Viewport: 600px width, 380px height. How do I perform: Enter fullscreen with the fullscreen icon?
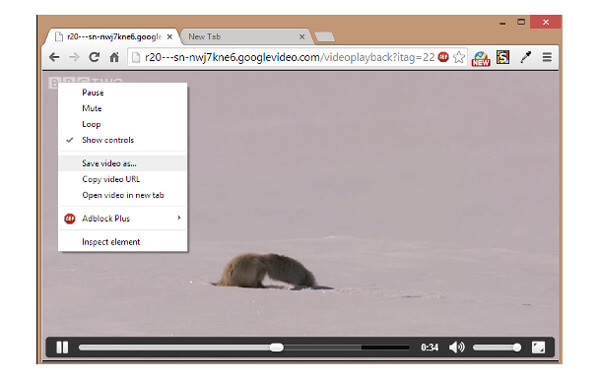[538, 347]
